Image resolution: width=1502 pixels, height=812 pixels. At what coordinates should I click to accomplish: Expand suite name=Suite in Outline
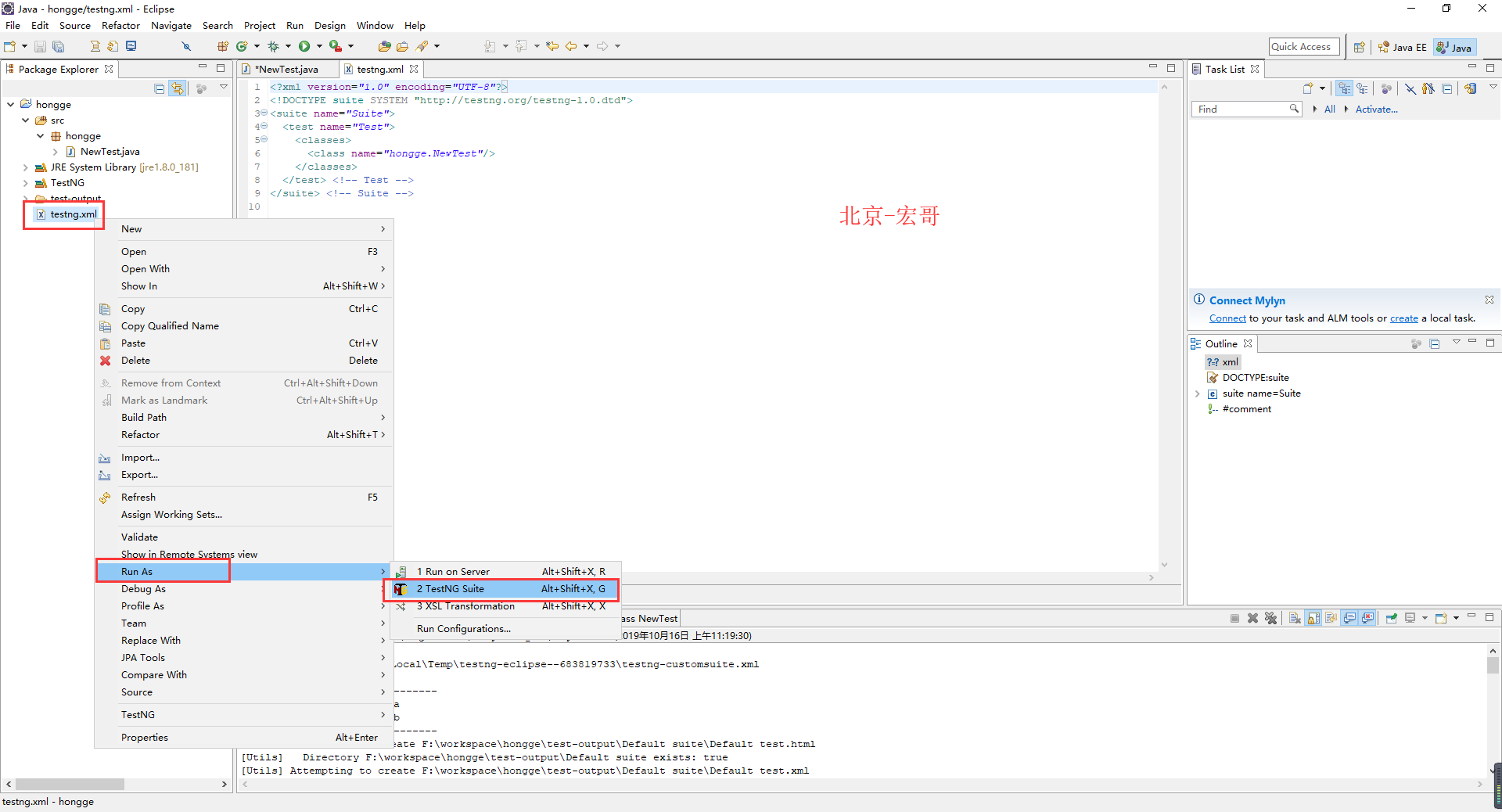[1197, 393]
